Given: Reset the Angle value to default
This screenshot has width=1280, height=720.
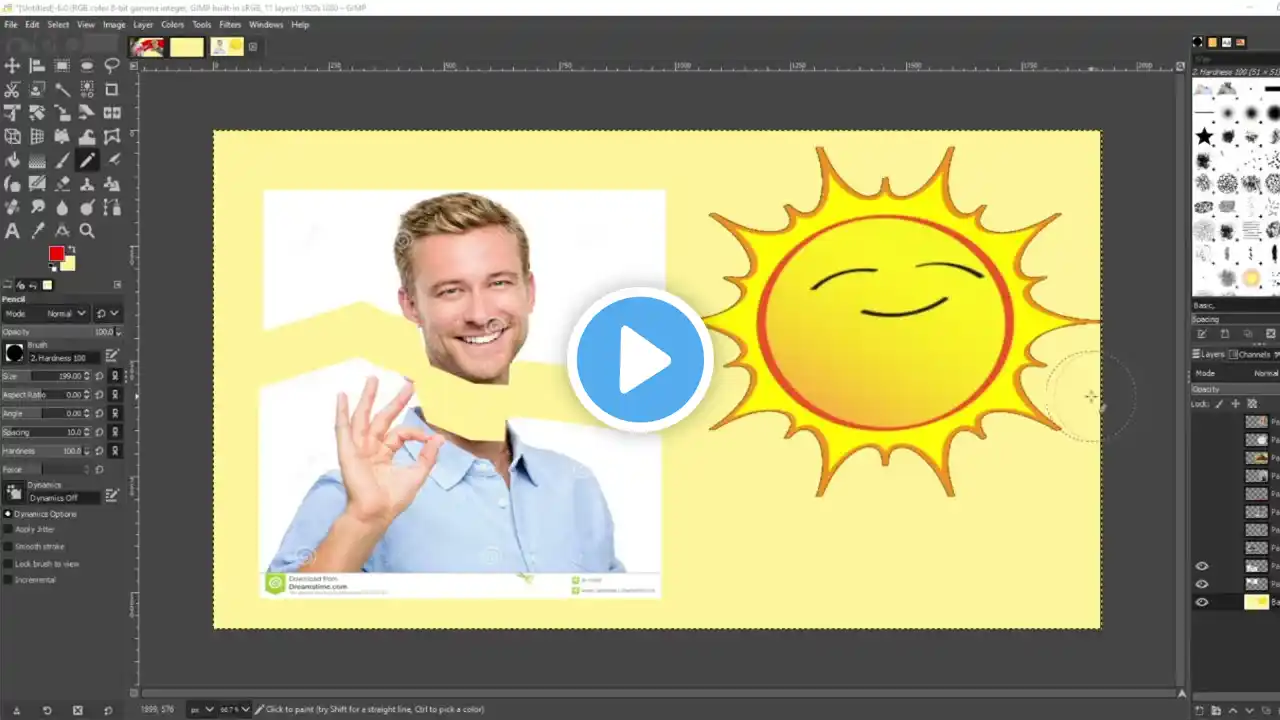Looking at the screenshot, I should click(x=100, y=414).
